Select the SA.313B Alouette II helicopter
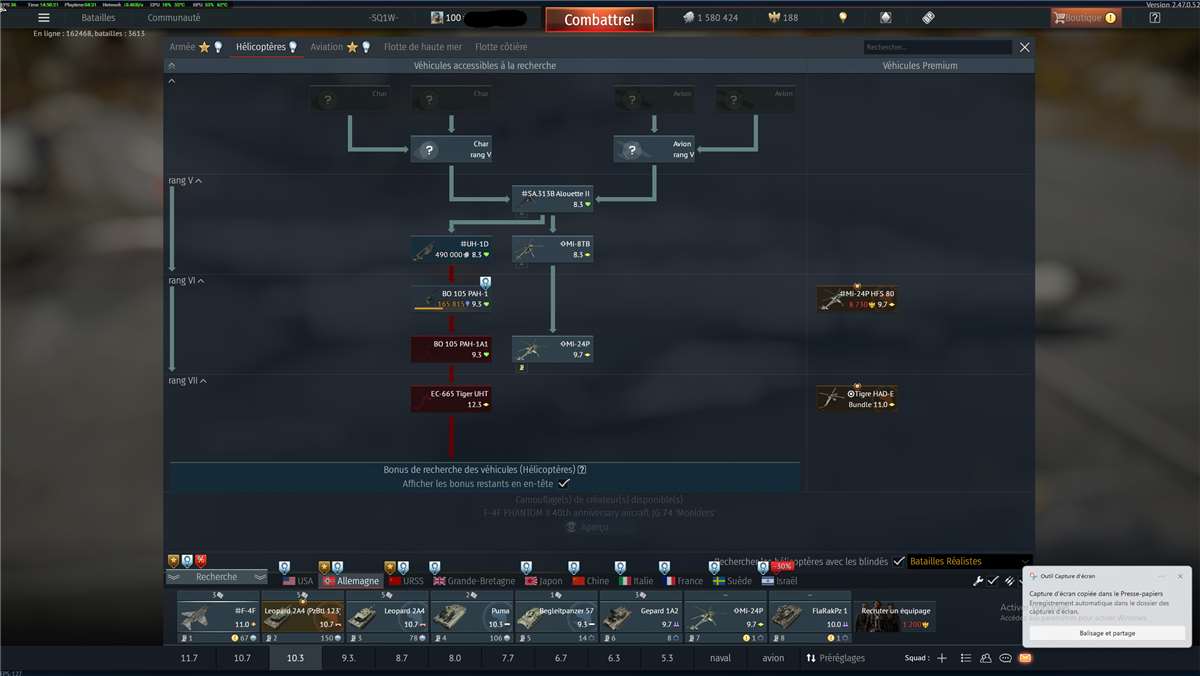 click(552, 198)
